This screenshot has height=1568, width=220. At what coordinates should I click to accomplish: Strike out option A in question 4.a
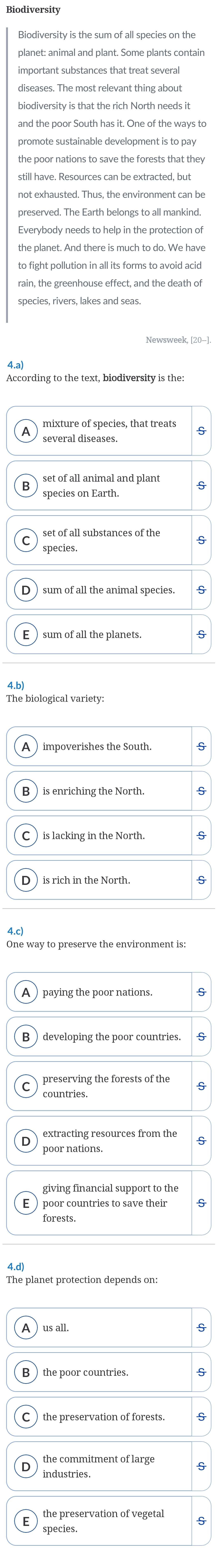(202, 430)
